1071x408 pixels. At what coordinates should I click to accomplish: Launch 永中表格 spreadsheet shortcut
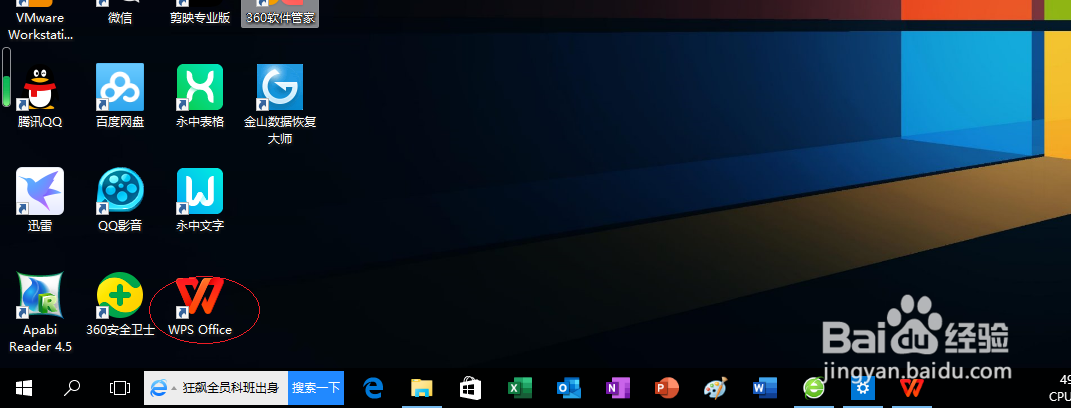click(x=200, y=87)
